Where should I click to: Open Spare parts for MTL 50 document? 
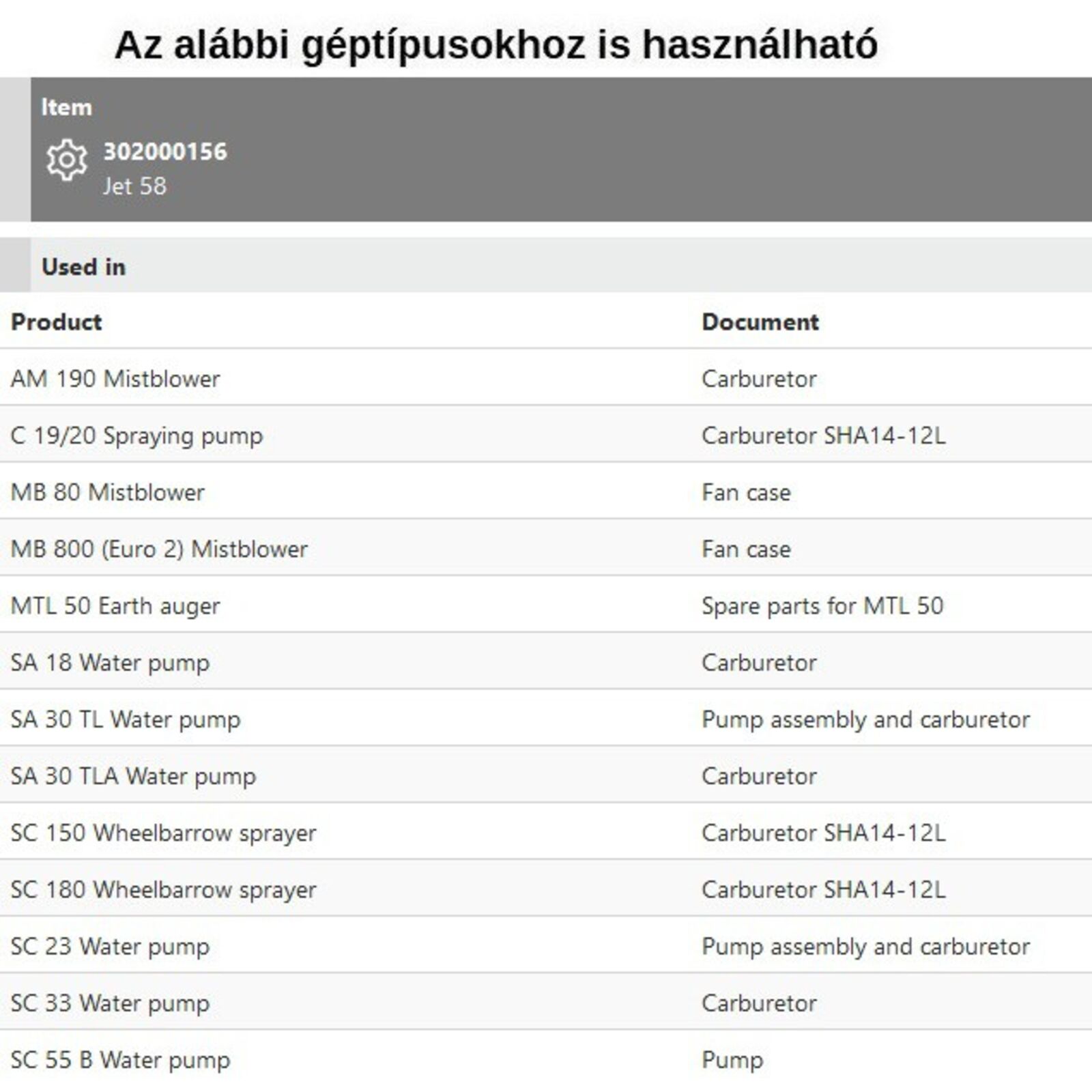822,605
